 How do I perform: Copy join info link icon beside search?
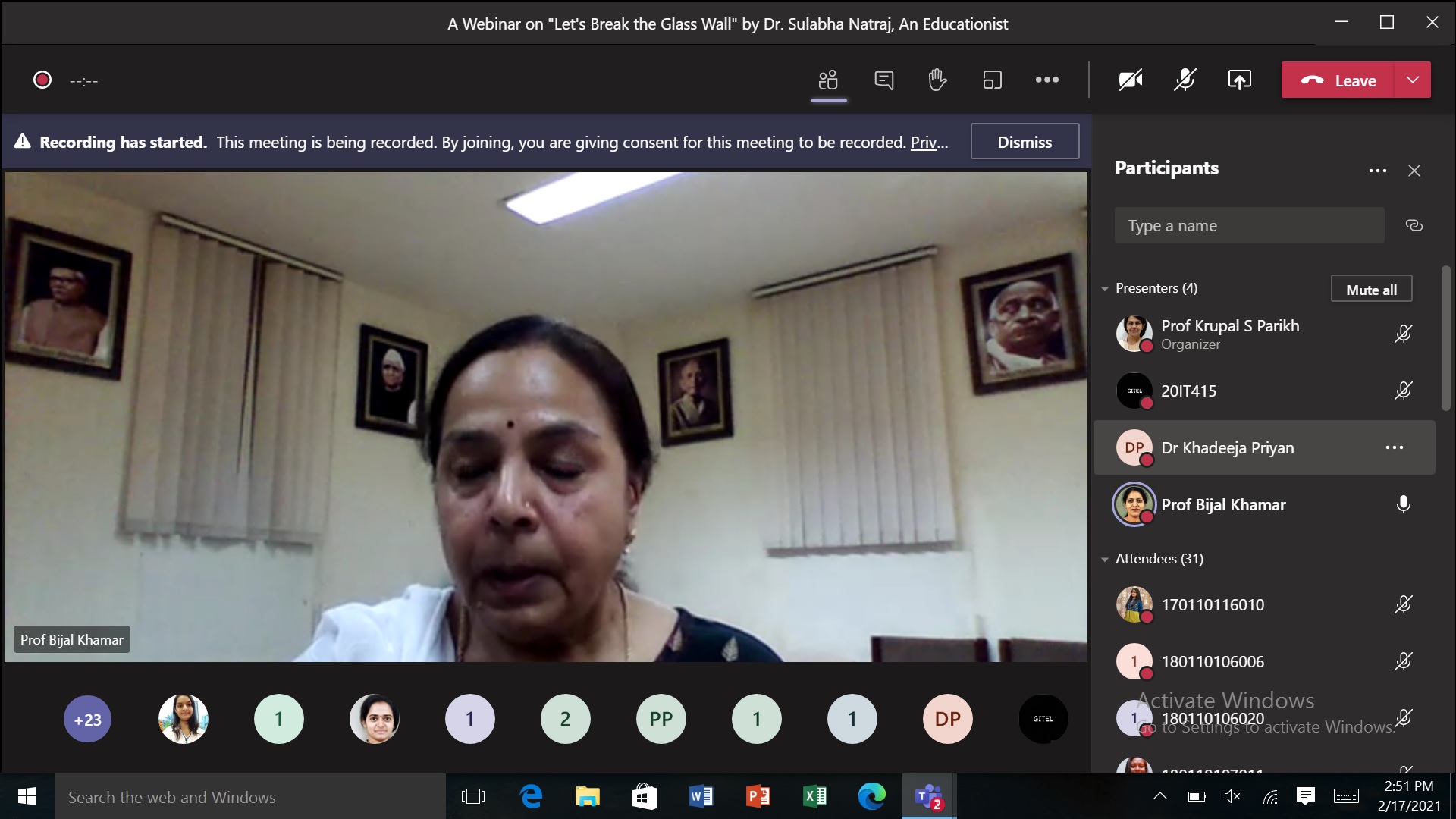click(1414, 225)
